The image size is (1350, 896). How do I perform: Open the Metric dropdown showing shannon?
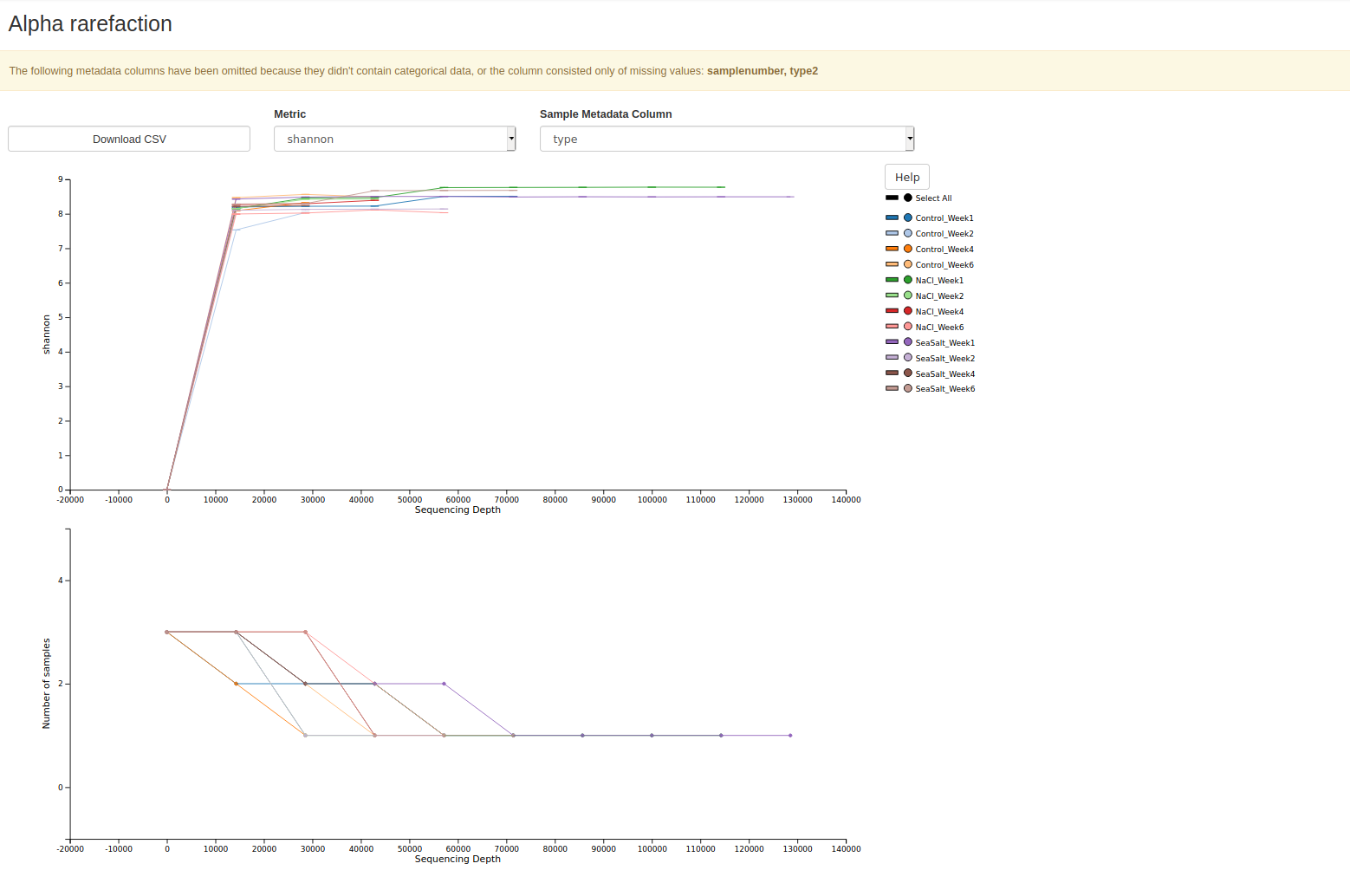point(394,139)
